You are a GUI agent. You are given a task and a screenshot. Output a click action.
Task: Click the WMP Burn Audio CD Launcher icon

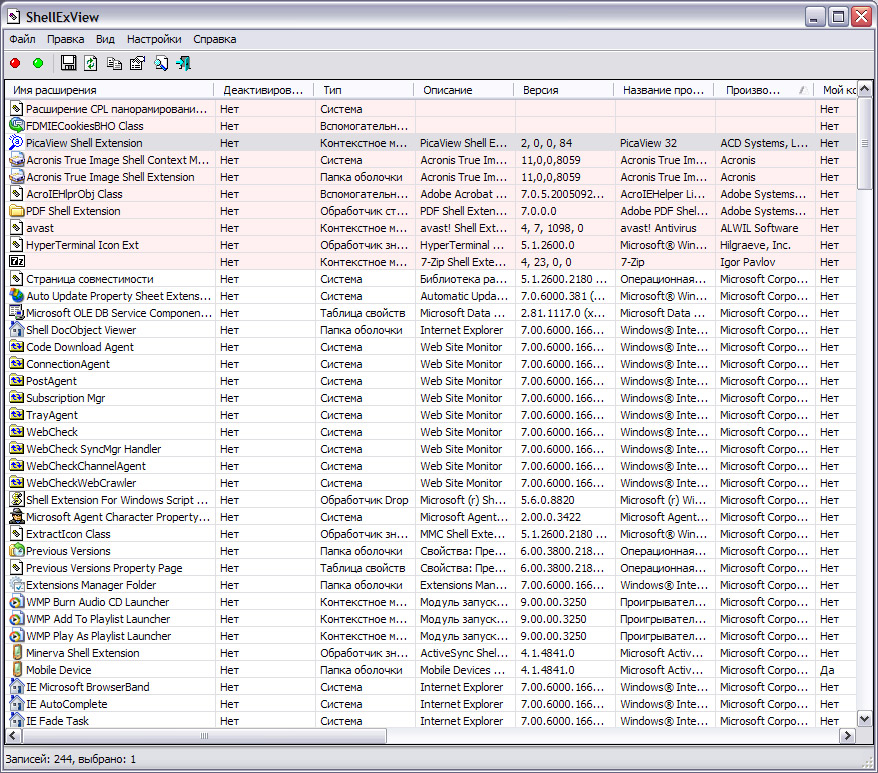point(17,602)
